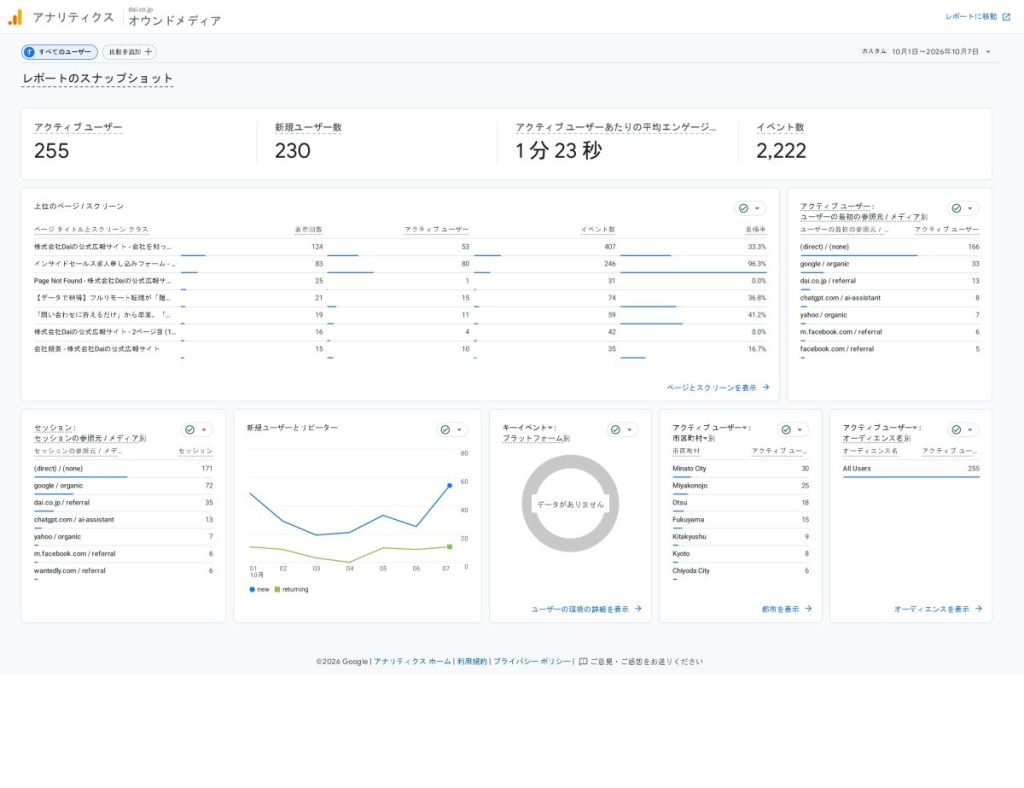Click the レポートのスナップショット title
The image size is (1024, 788).
point(97,79)
